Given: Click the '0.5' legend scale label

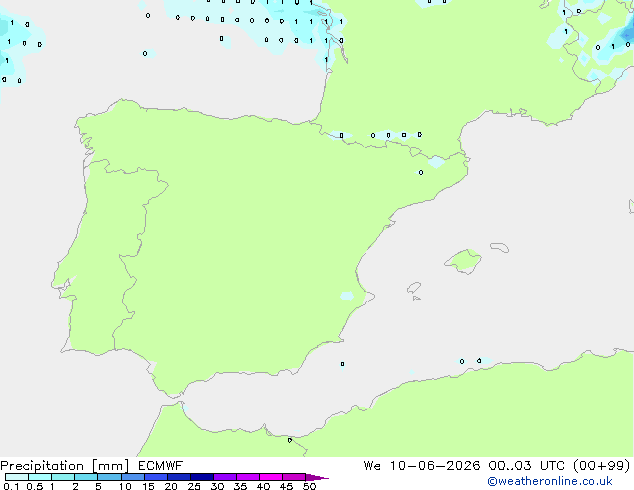Looking at the screenshot, I should pyautogui.click(x=35, y=486).
